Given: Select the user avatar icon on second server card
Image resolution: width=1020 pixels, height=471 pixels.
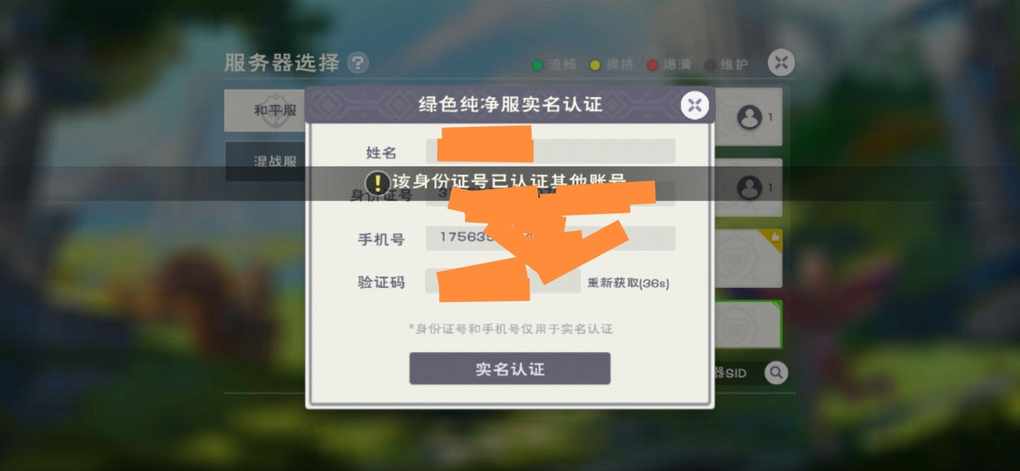Looking at the screenshot, I should (749, 188).
